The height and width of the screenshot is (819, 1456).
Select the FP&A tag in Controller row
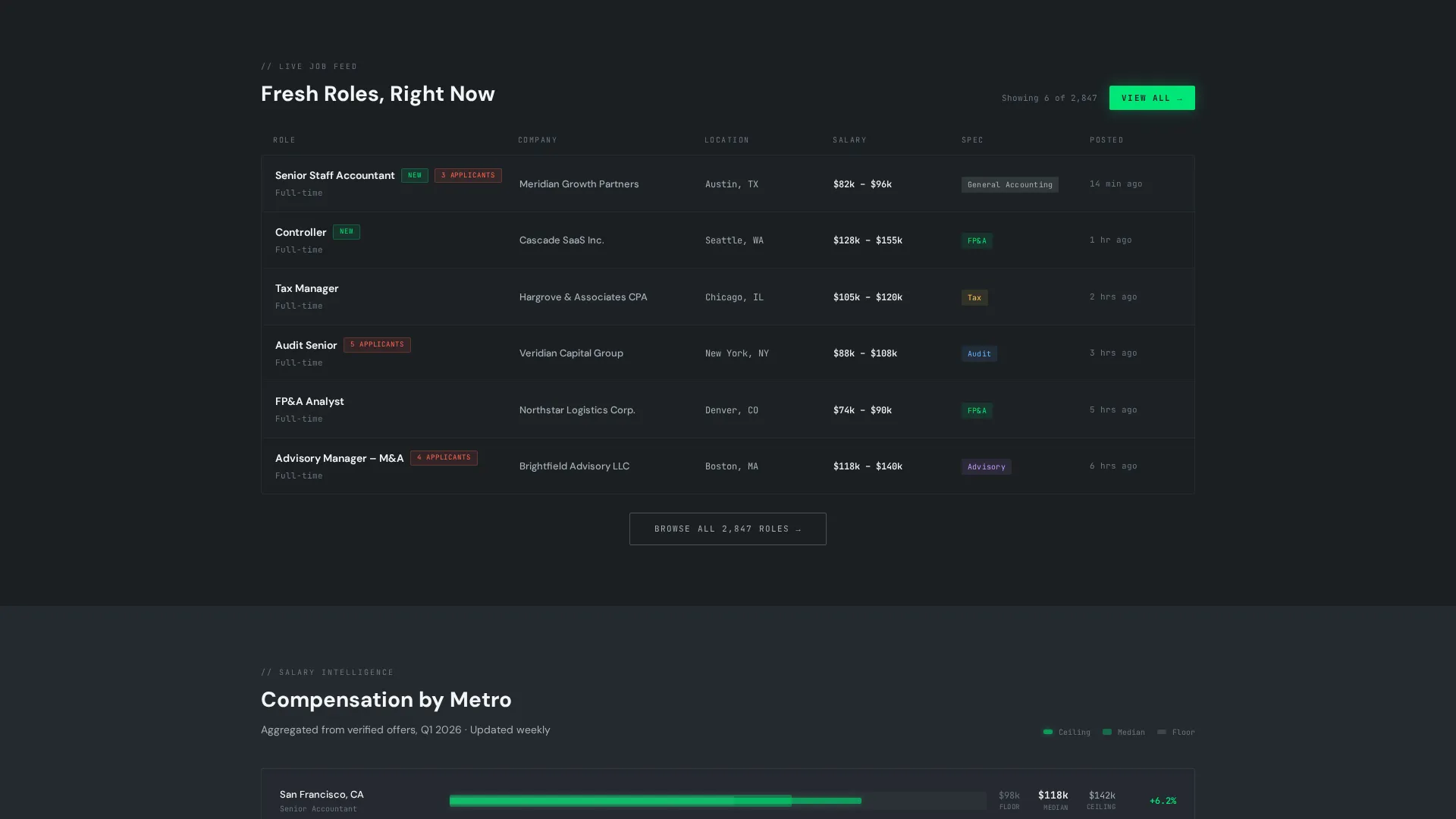point(977,240)
